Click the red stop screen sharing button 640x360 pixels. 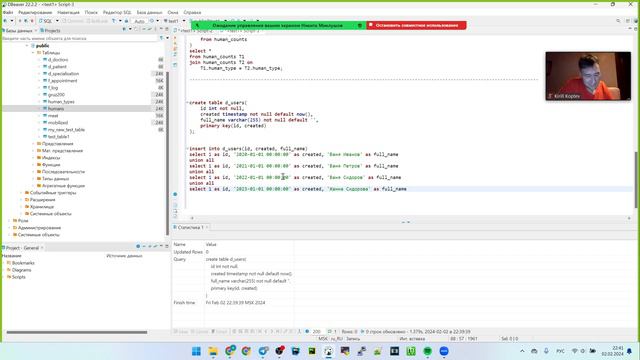(416, 25)
